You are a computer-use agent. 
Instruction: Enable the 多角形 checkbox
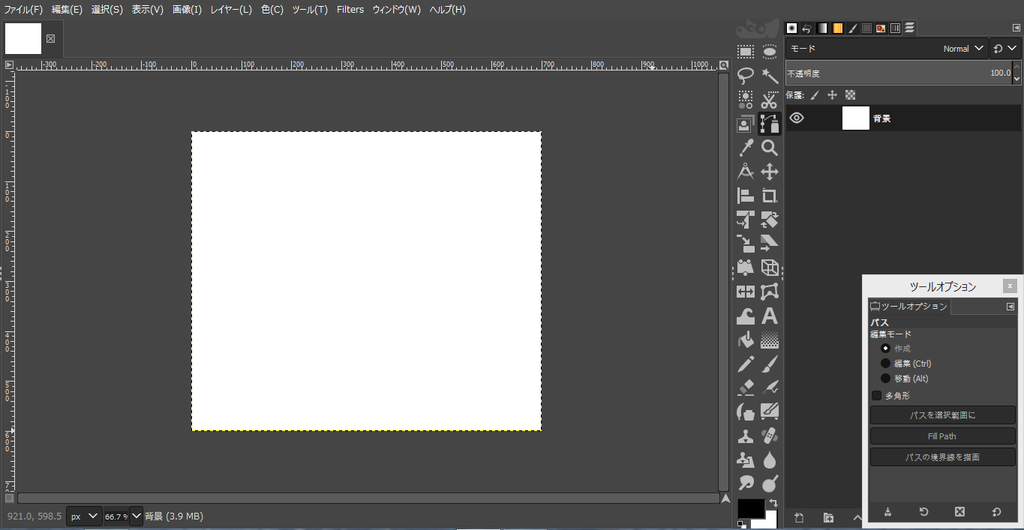click(x=876, y=396)
